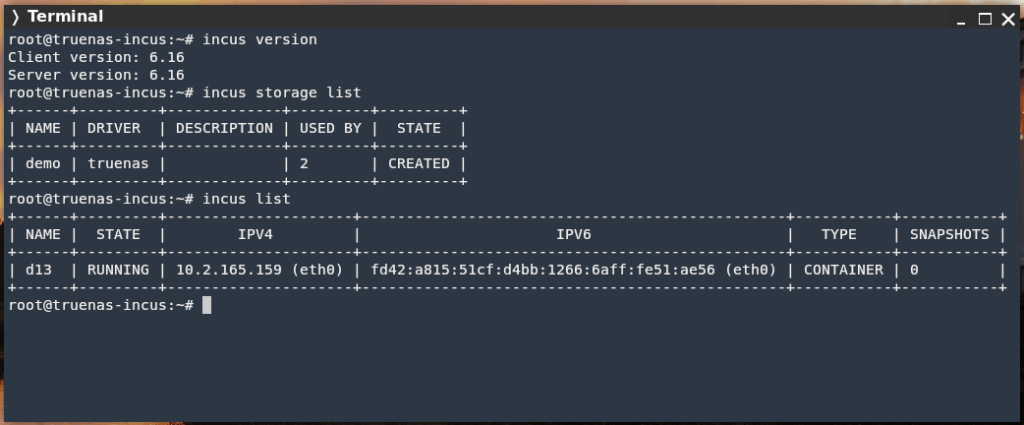Screen dimensions: 1024x425
Task: Click the 'incus list' command text
Action: click(x=246, y=199)
